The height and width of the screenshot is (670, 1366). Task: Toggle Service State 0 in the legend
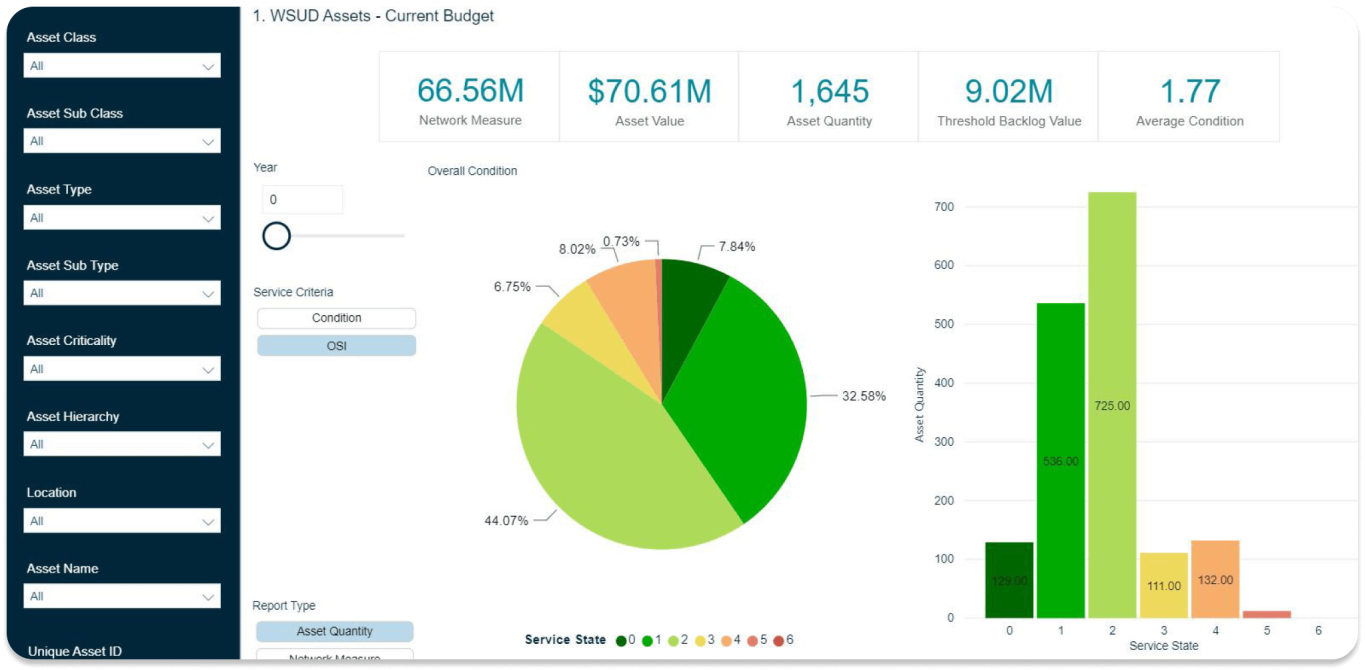click(621, 639)
